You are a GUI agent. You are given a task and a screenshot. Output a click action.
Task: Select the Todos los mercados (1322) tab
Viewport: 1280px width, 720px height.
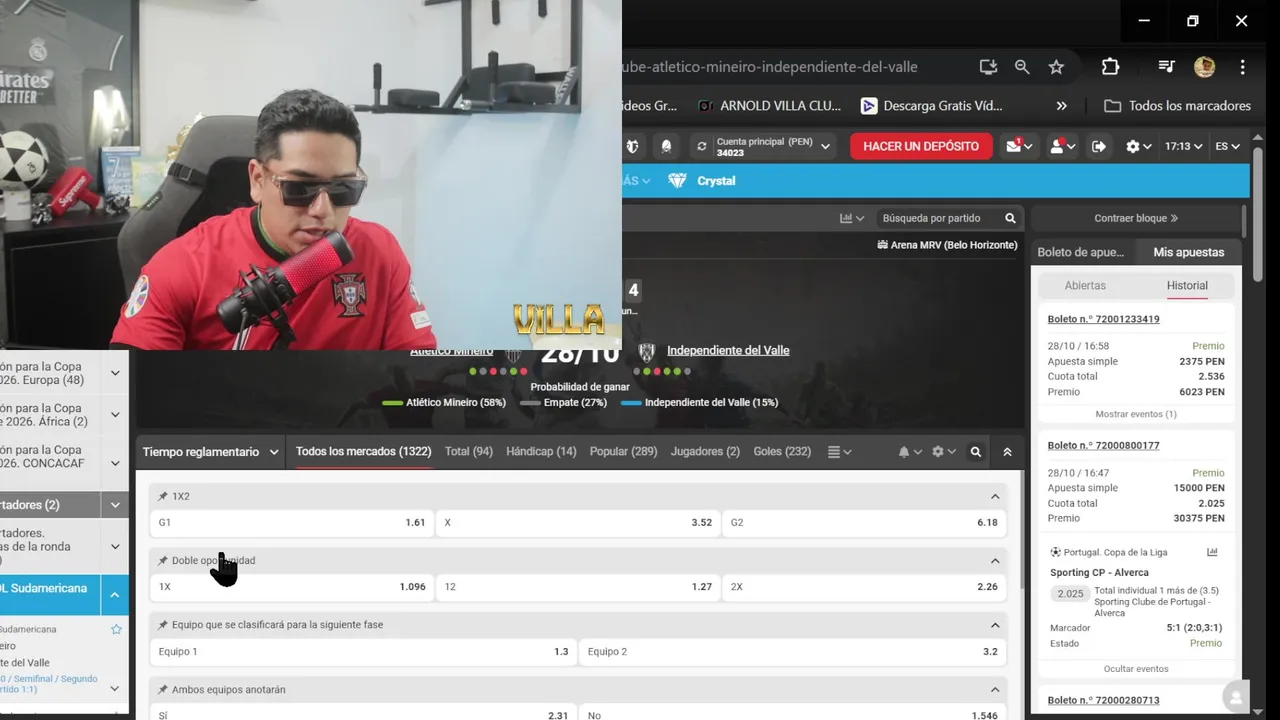click(364, 452)
